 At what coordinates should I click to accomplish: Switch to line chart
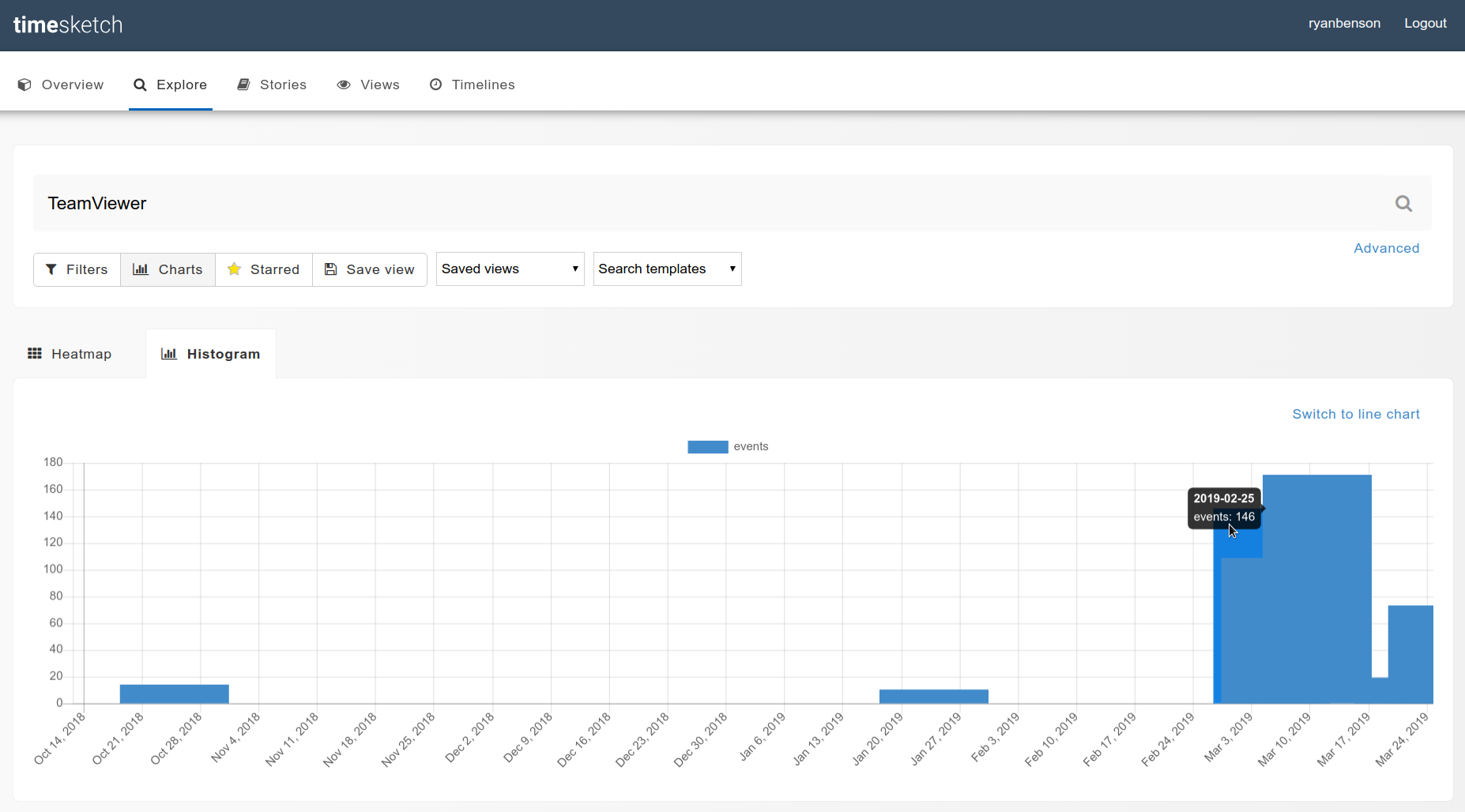point(1356,414)
